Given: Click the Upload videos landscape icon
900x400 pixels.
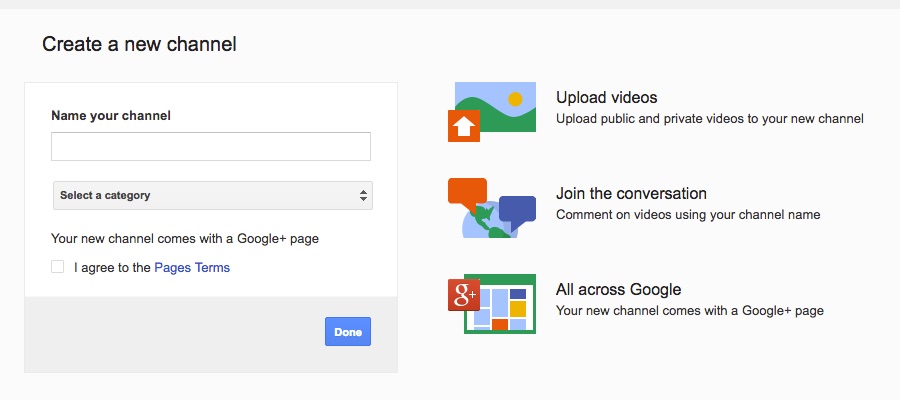Looking at the screenshot, I should [x=492, y=112].
